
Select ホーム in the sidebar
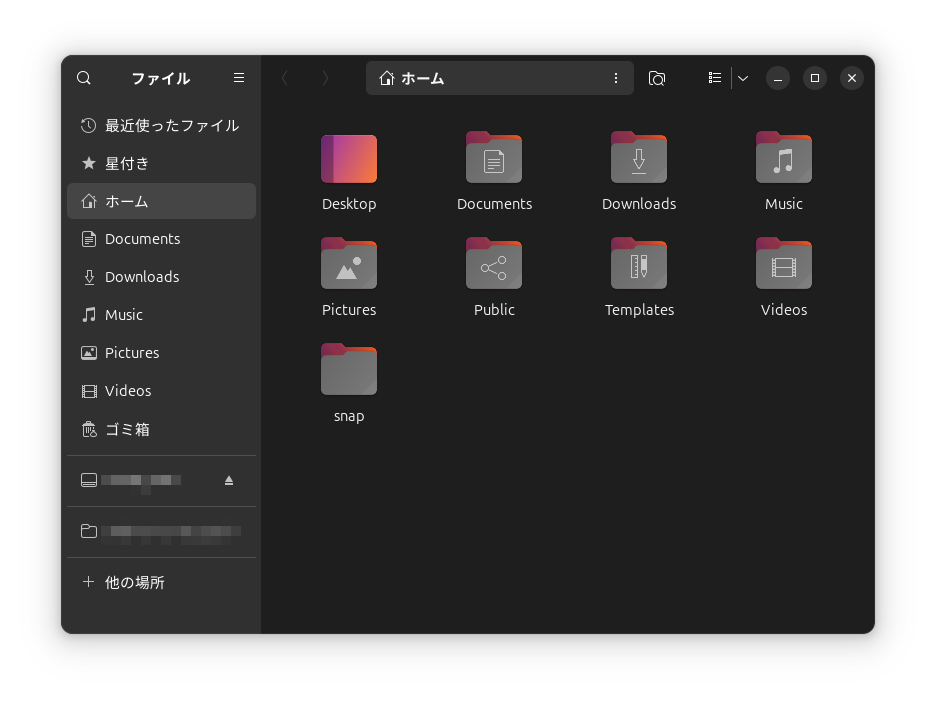tap(161, 201)
